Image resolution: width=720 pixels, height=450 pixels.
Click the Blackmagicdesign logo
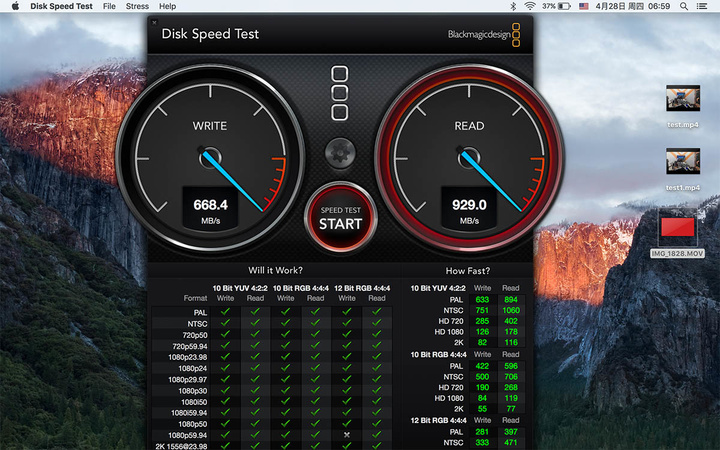484,34
